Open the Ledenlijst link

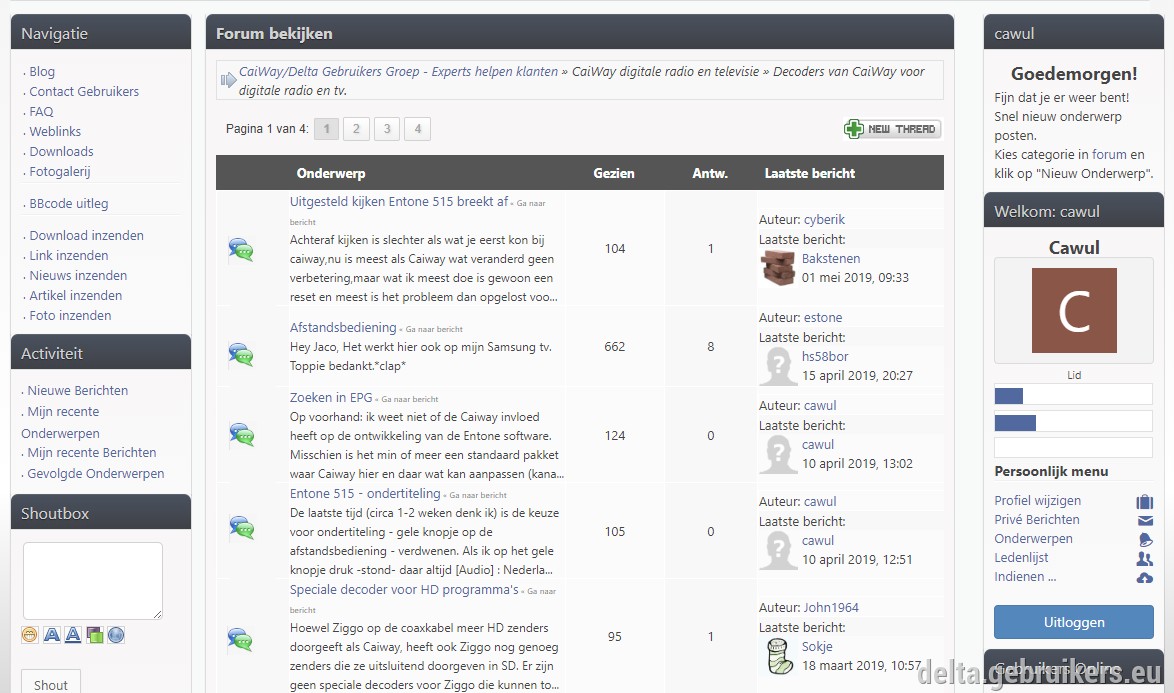(x=1021, y=558)
